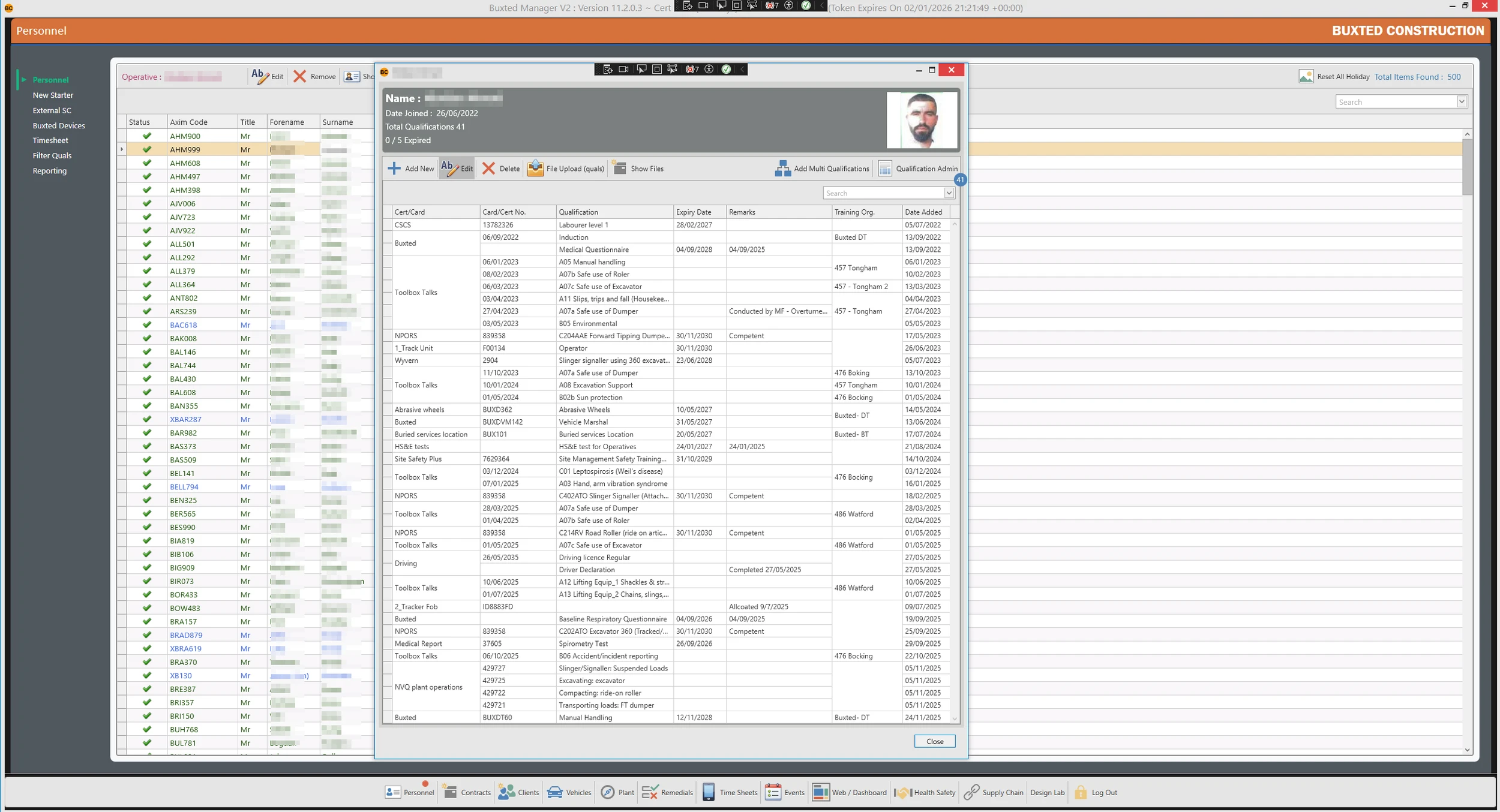This screenshot has height=812, width=1500.
Task: Click the Close button in dialog
Action: 934,741
